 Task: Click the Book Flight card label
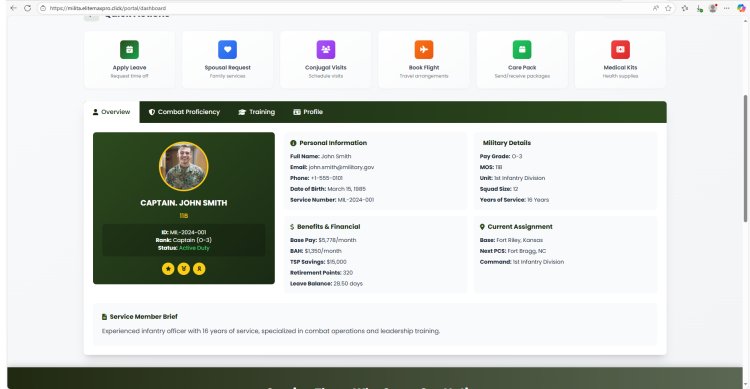[424, 67]
